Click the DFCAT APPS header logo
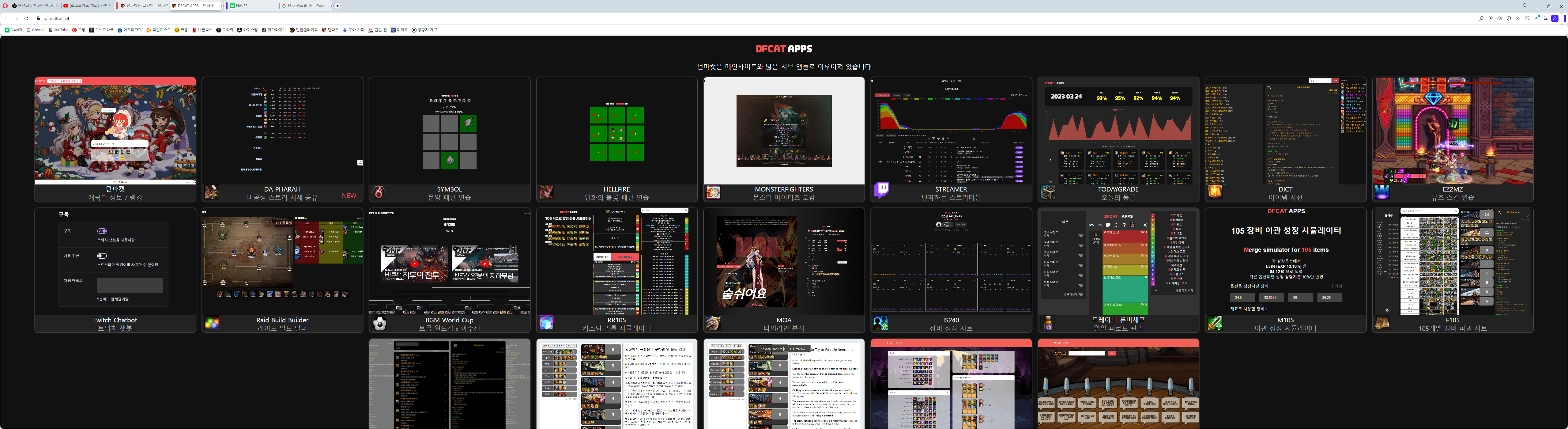1568x429 pixels. [783, 49]
